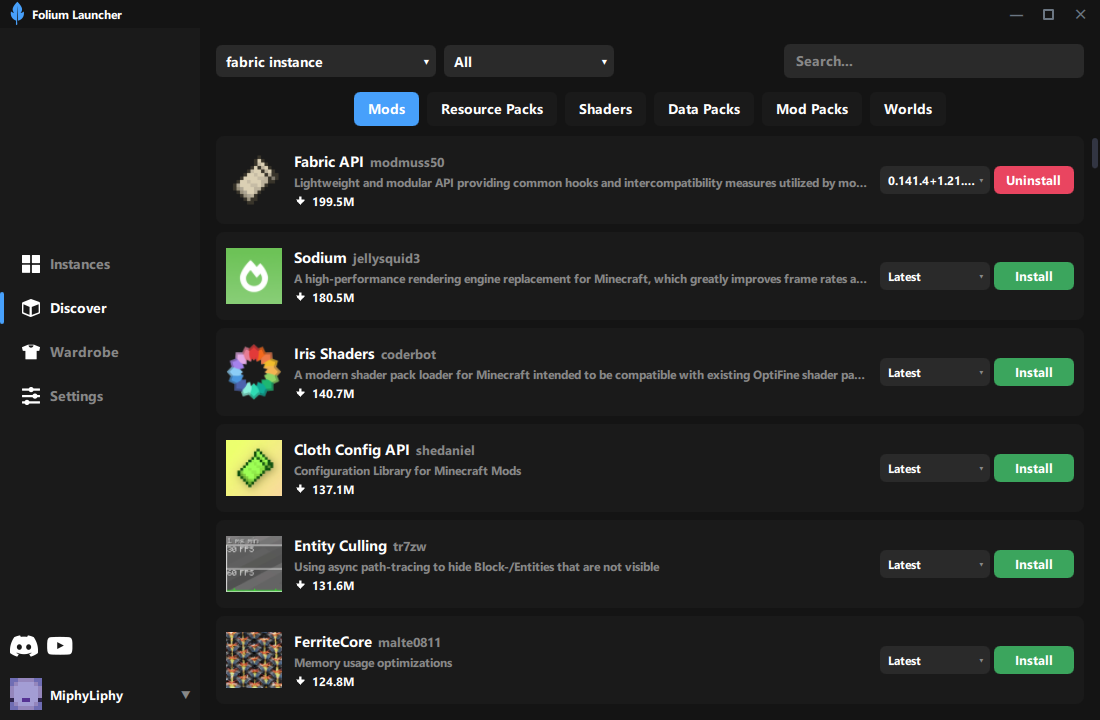Click author name malte0811
Image resolution: width=1100 pixels, height=720 pixels.
coord(409,643)
